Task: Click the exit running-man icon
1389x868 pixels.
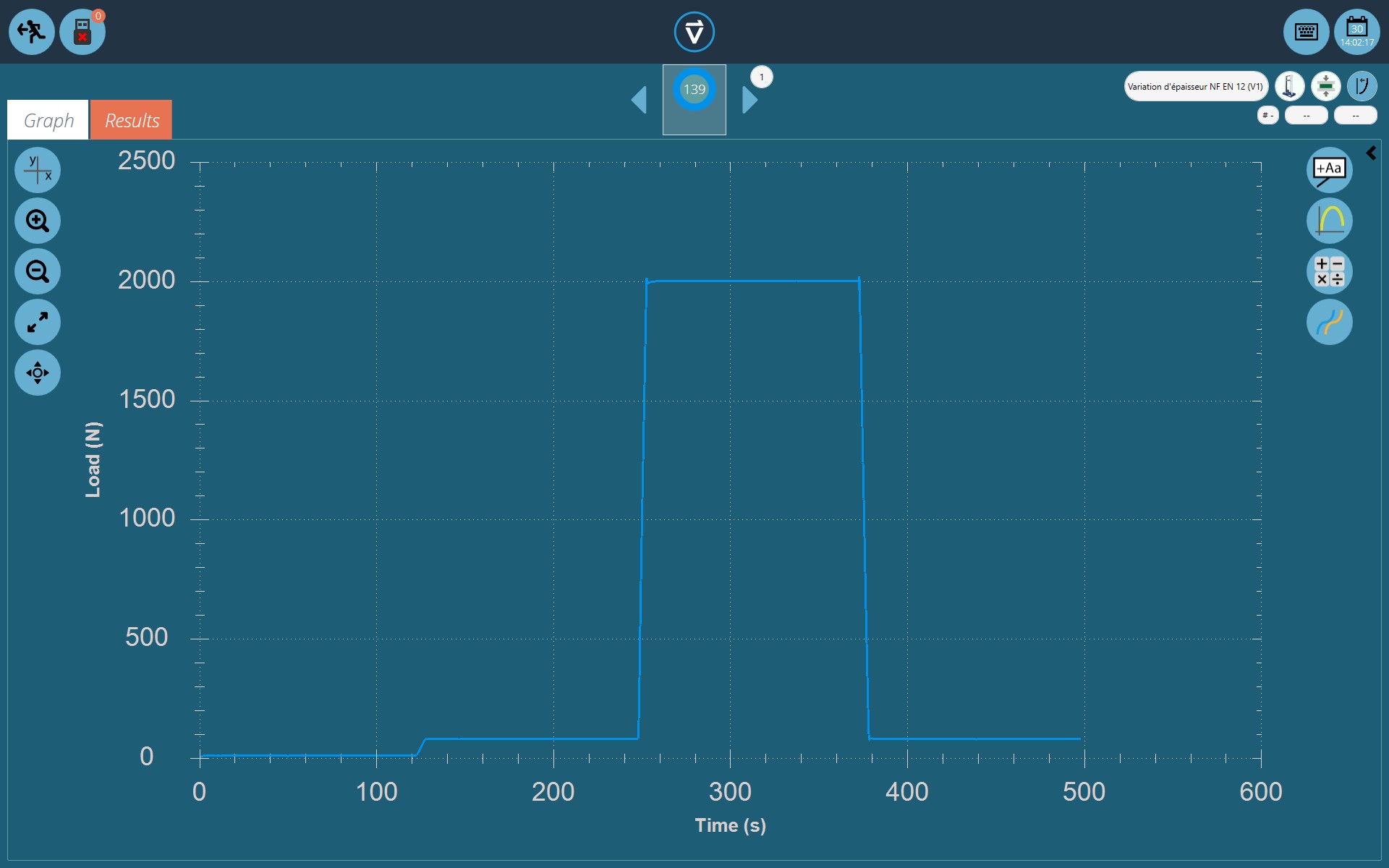Action: [31, 31]
